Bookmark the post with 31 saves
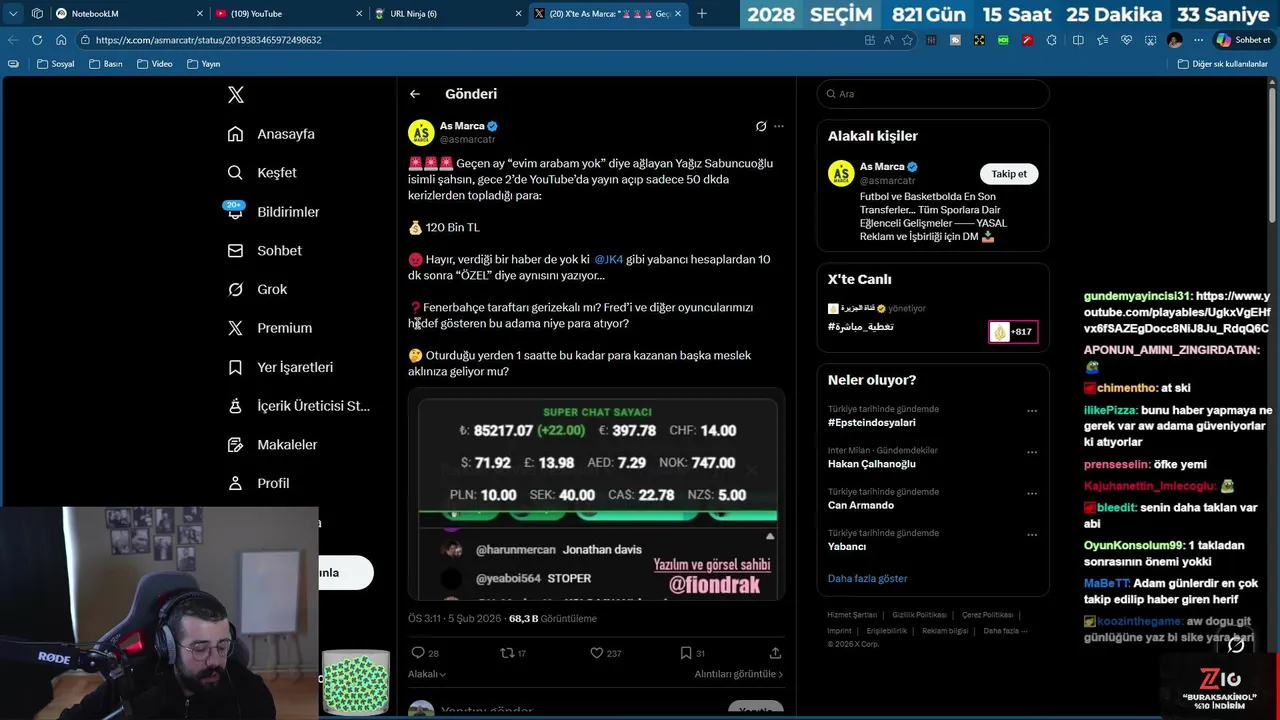1280x720 pixels. point(692,653)
